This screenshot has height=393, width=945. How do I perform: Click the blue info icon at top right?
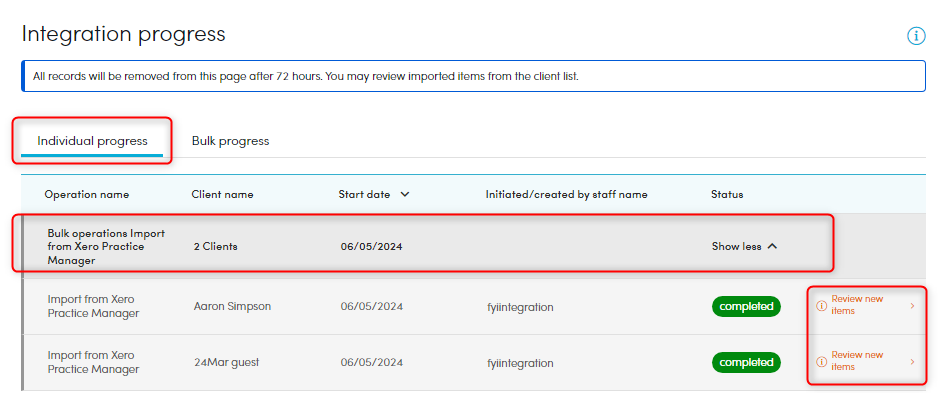pyautogui.click(x=915, y=36)
